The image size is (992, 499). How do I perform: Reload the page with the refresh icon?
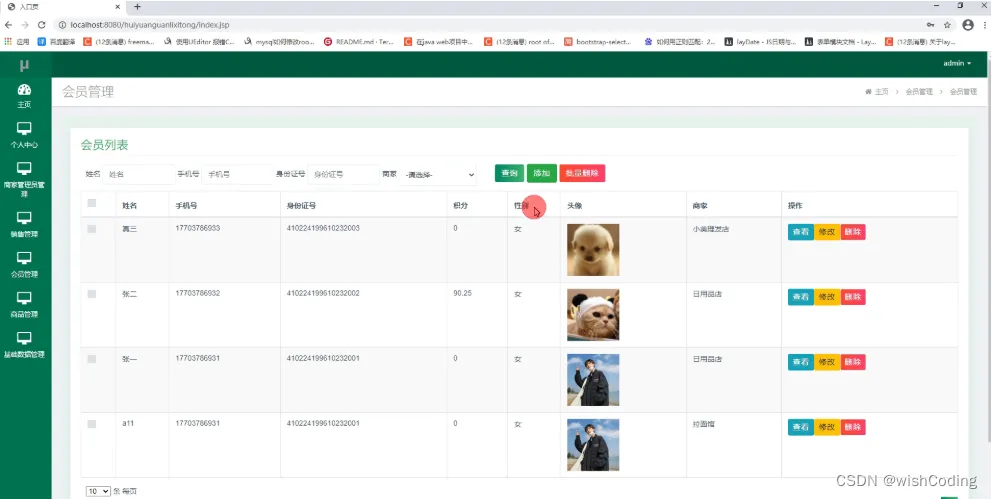tap(42, 25)
